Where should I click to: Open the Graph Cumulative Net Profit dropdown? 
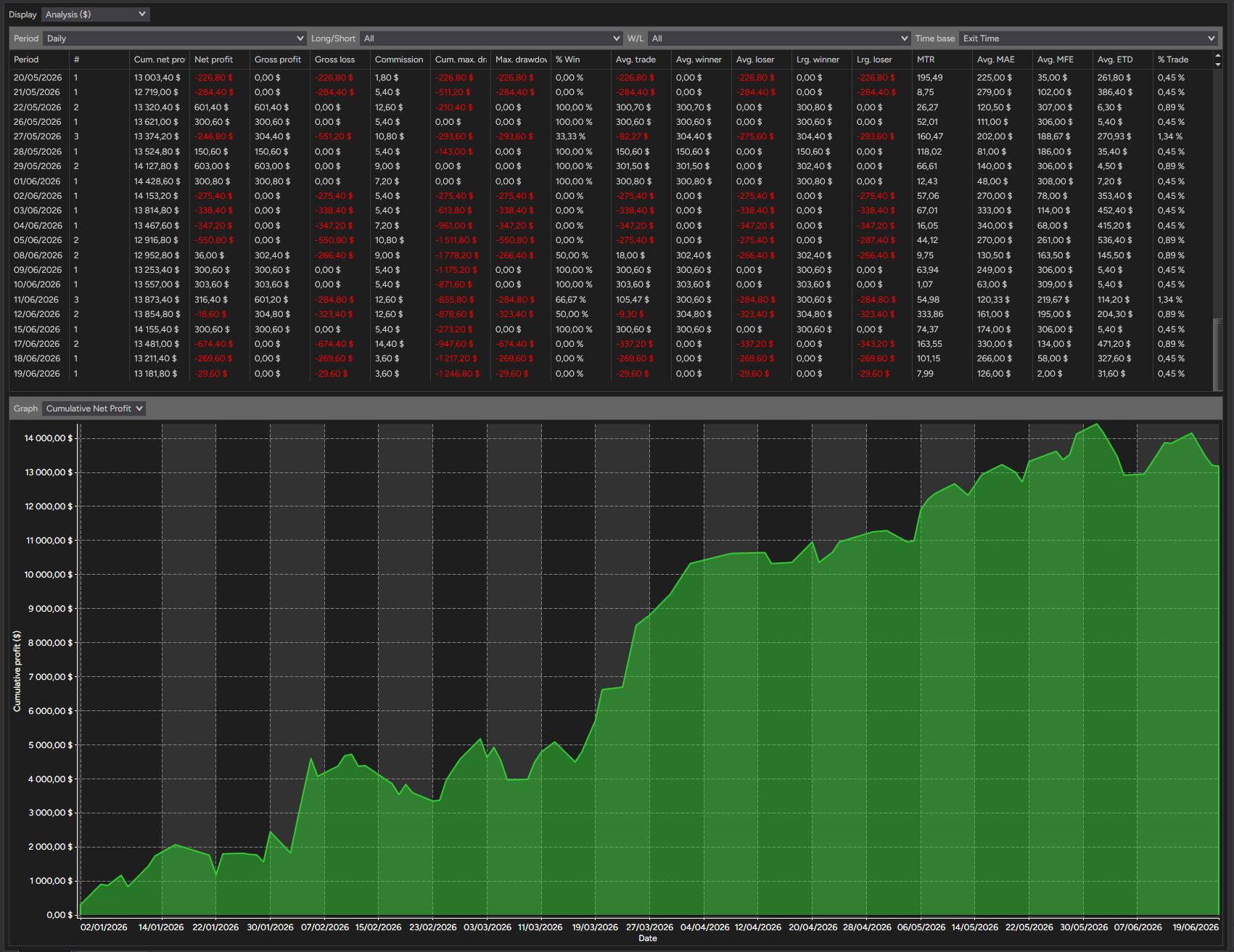click(94, 409)
